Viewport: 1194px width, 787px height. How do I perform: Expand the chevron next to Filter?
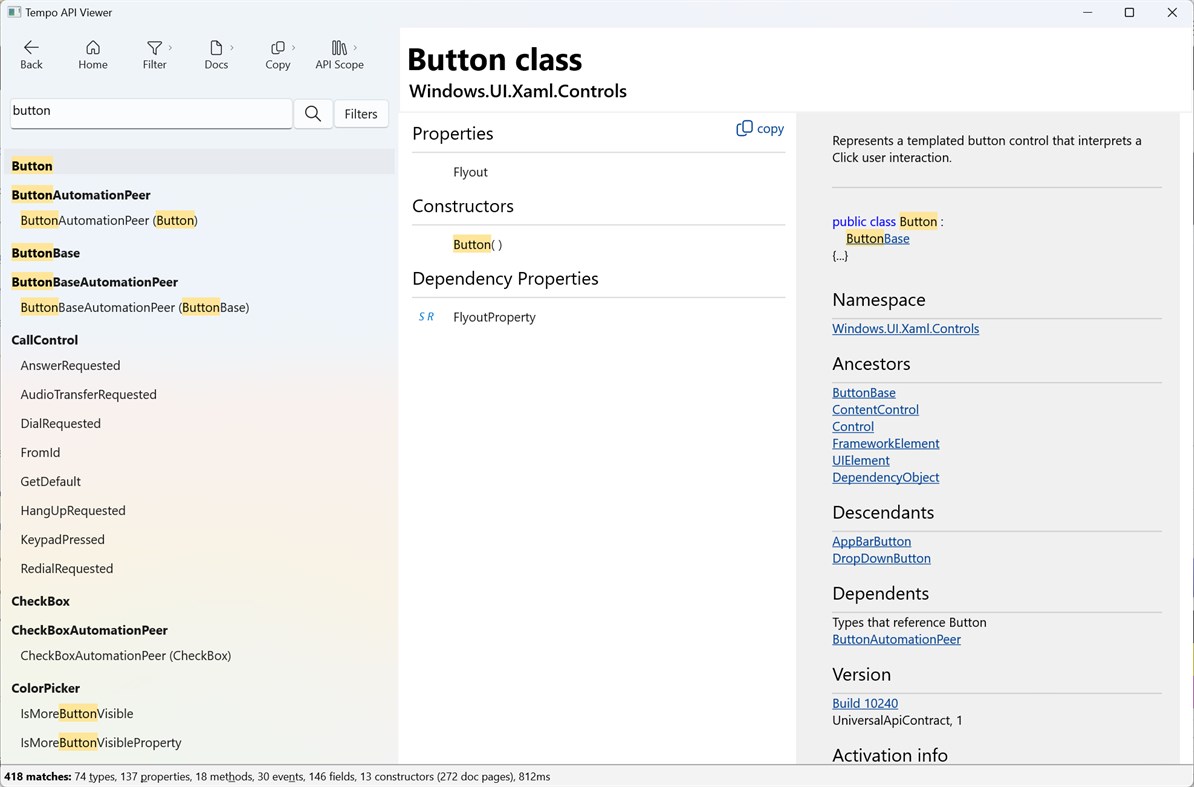[168, 44]
